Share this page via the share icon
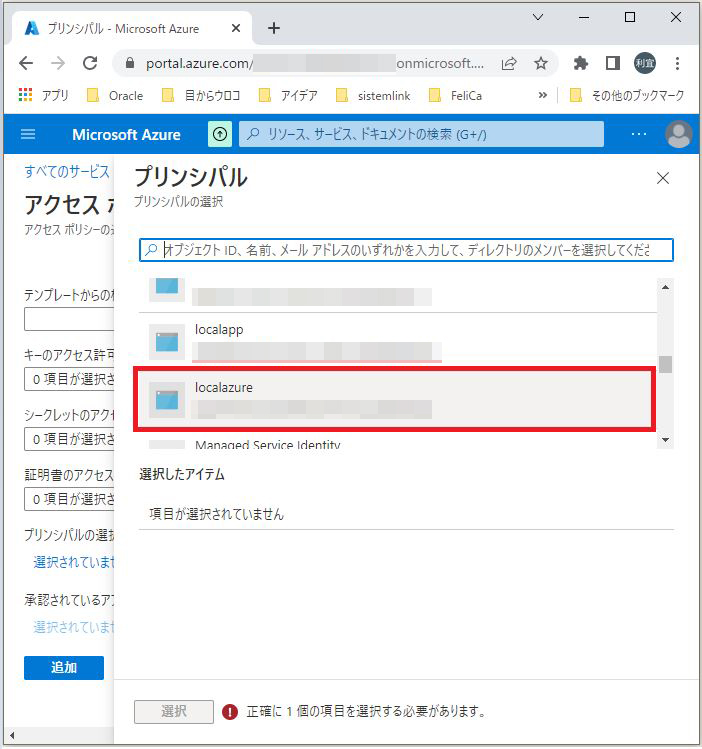702x749 pixels. point(509,63)
